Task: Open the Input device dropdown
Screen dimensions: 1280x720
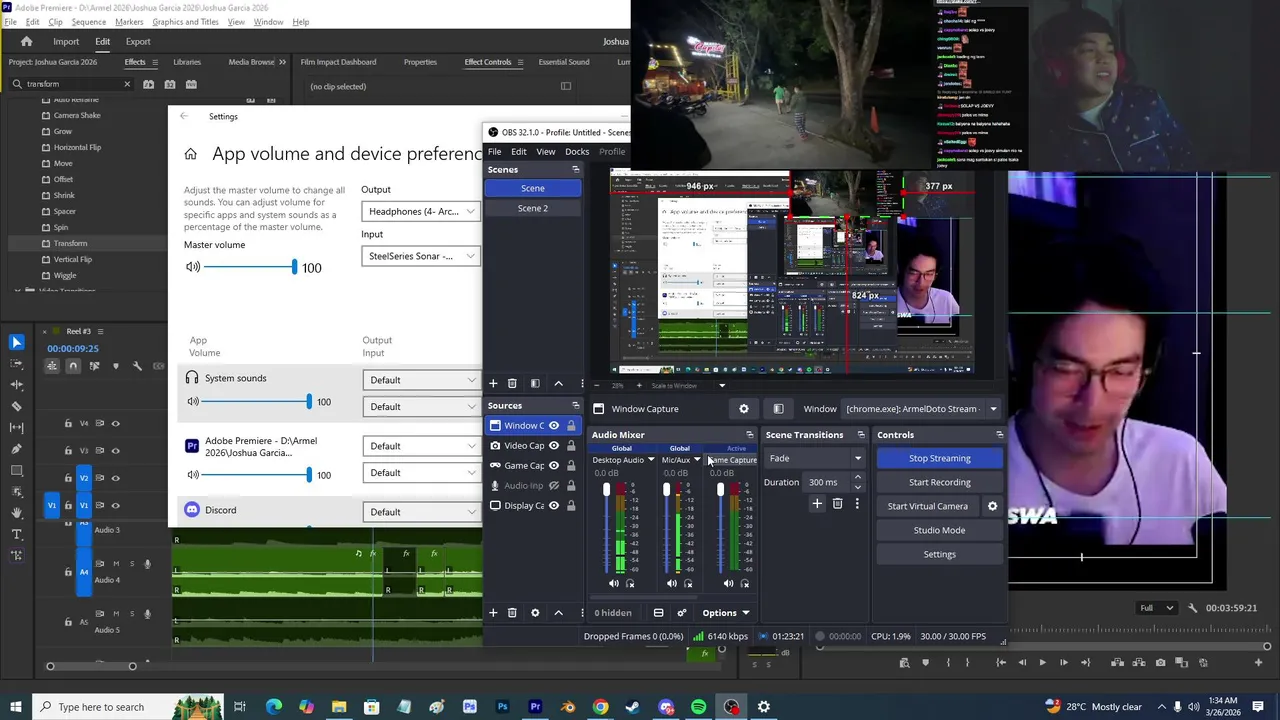Action: pos(421,256)
